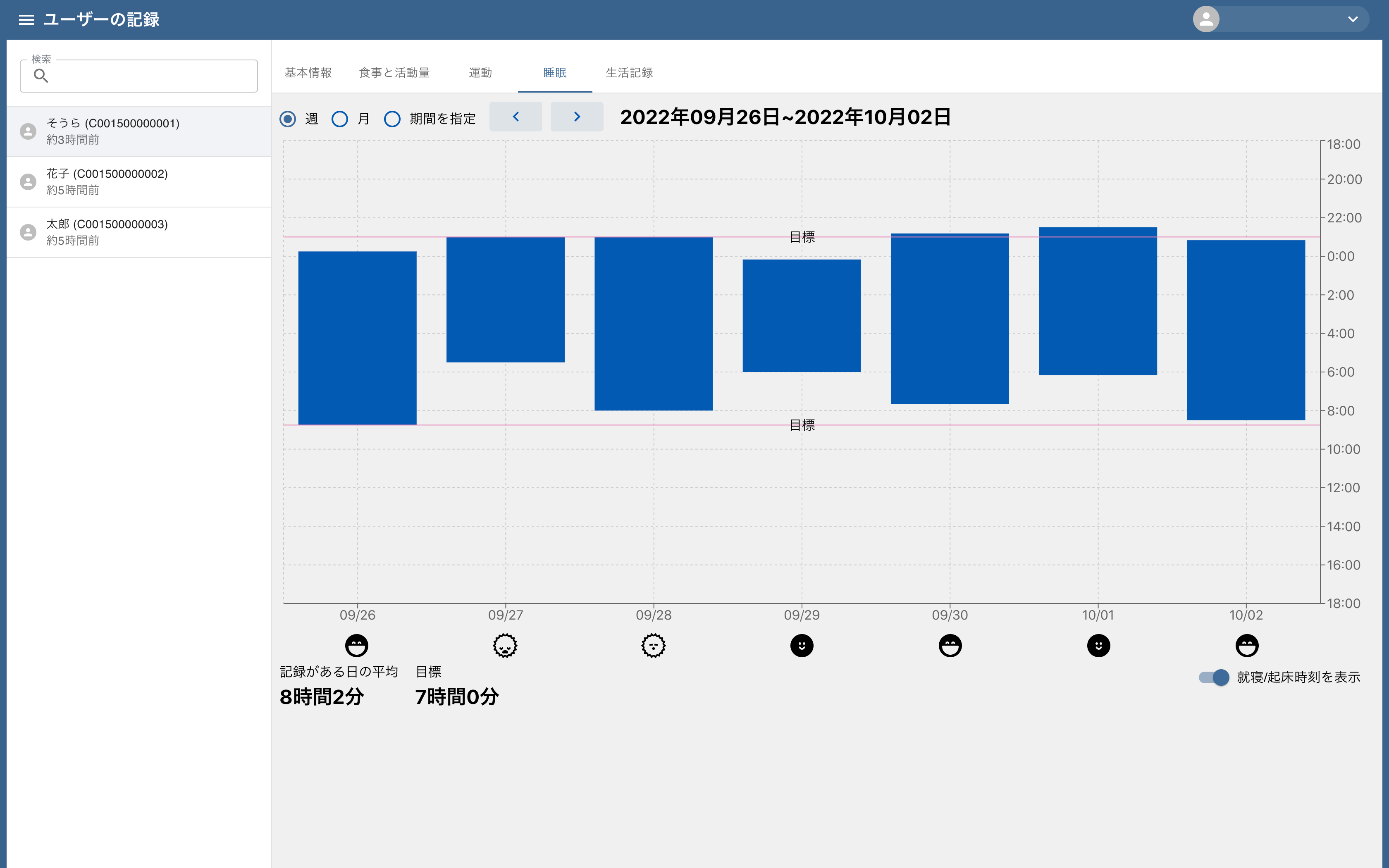Screen dimensions: 1389x868
Task: Click the 09/29 smiling mood face
Action: (x=801, y=645)
